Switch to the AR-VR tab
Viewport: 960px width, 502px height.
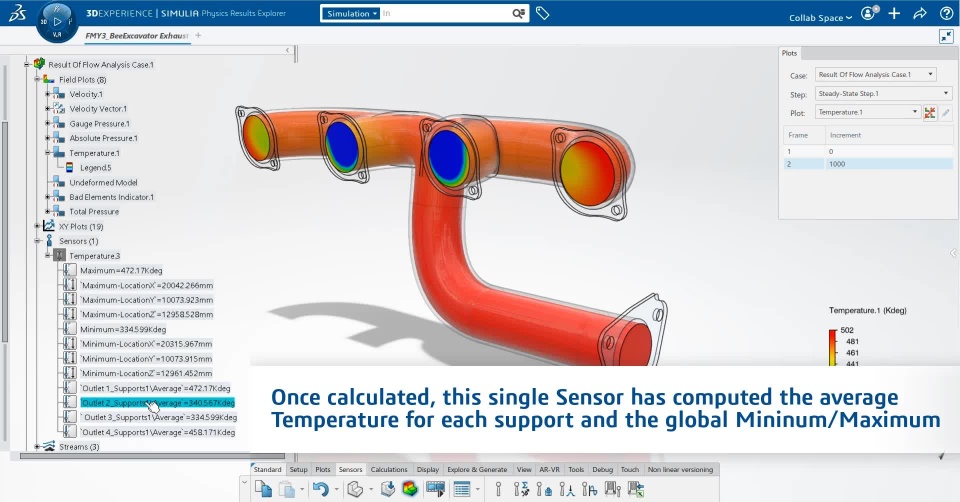(549, 470)
